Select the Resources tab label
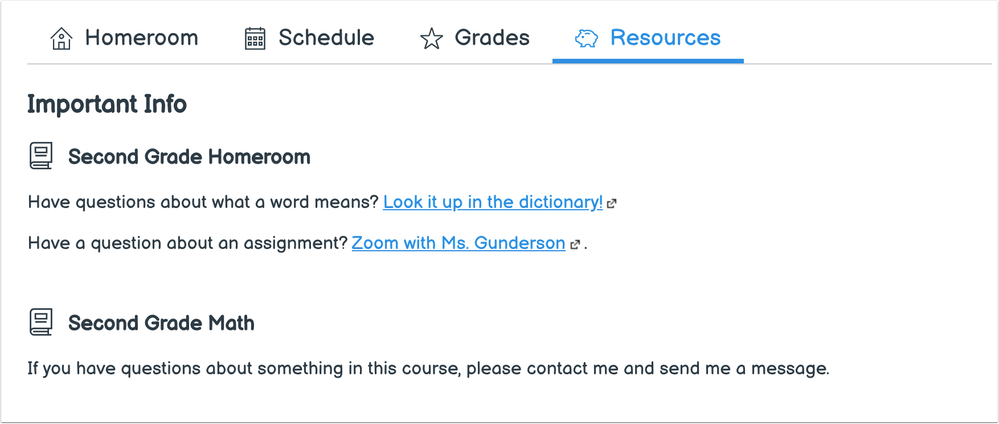The height and width of the screenshot is (424, 999). (x=665, y=38)
